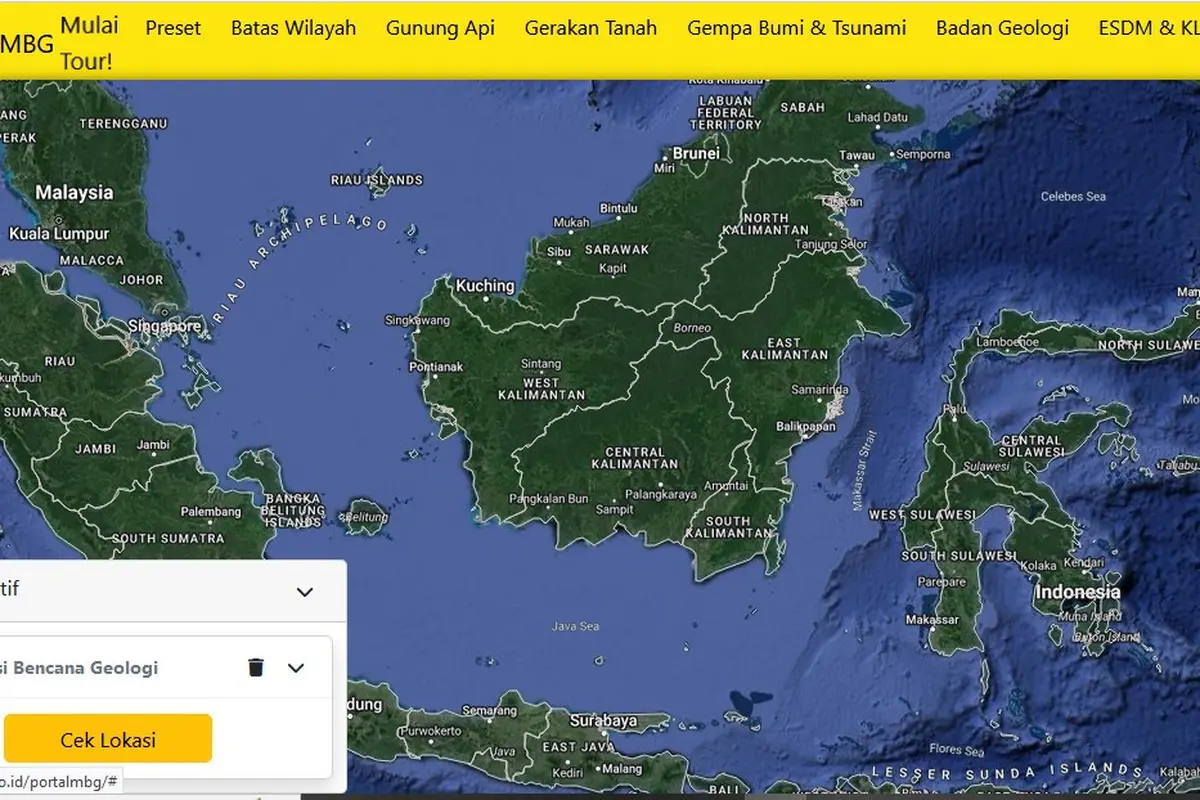Screen dimensions: 1200x800
Task: Click the Sampit map label
Action: click(x=614, y=509)
